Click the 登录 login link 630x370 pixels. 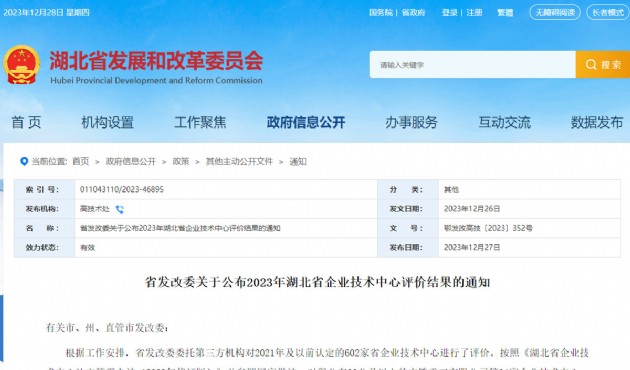450,12
